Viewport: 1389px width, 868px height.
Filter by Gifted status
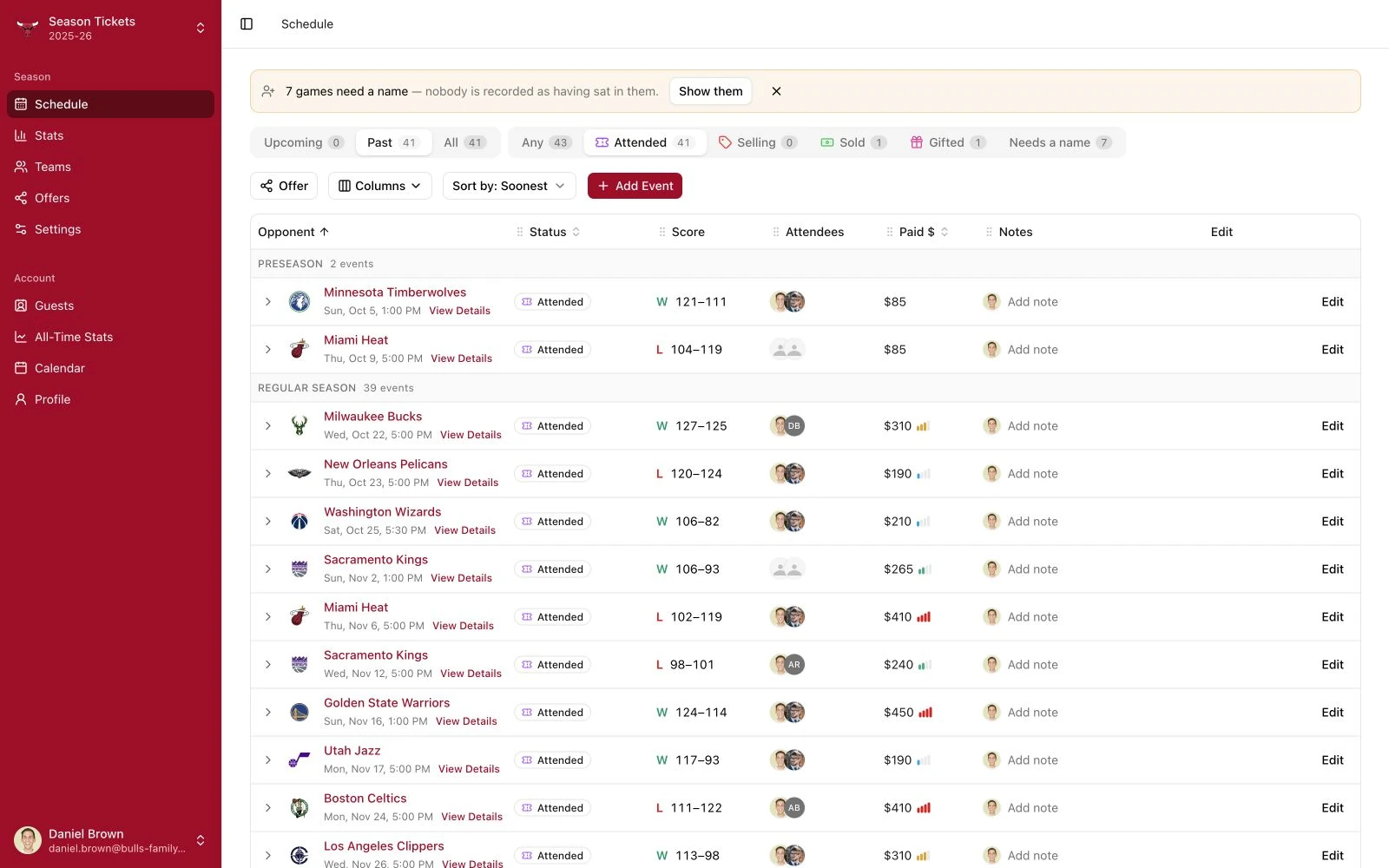(948, 142)
